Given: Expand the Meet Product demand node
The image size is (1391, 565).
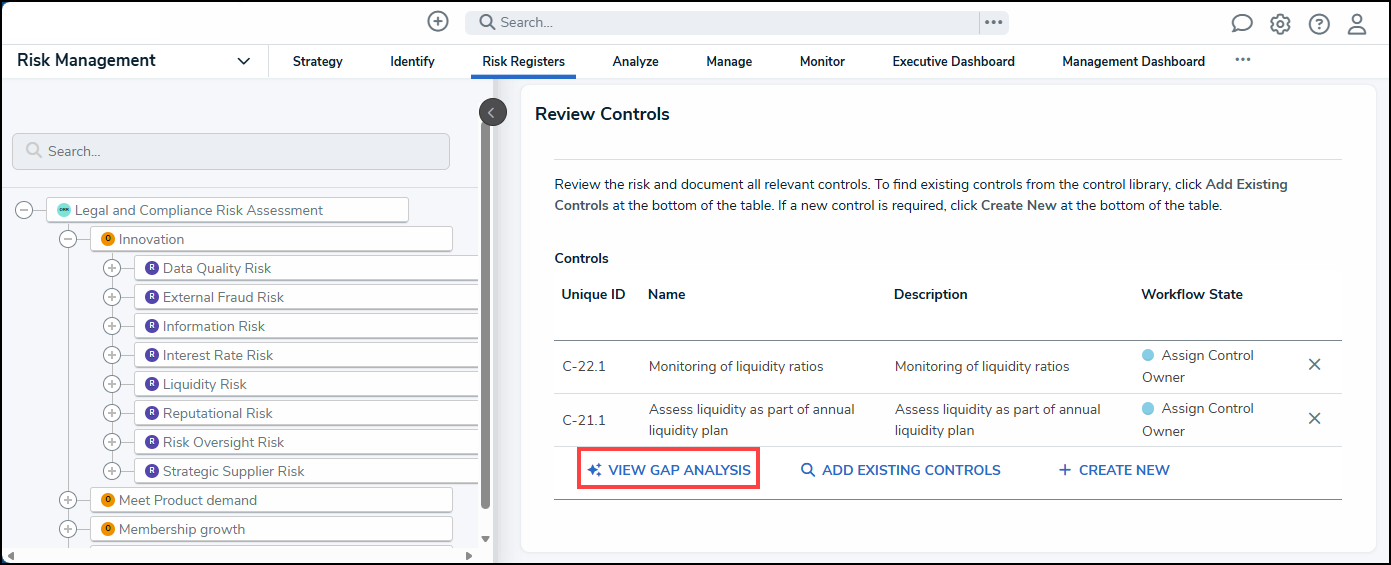Looking at the screenshot, I should coord(68,500).
